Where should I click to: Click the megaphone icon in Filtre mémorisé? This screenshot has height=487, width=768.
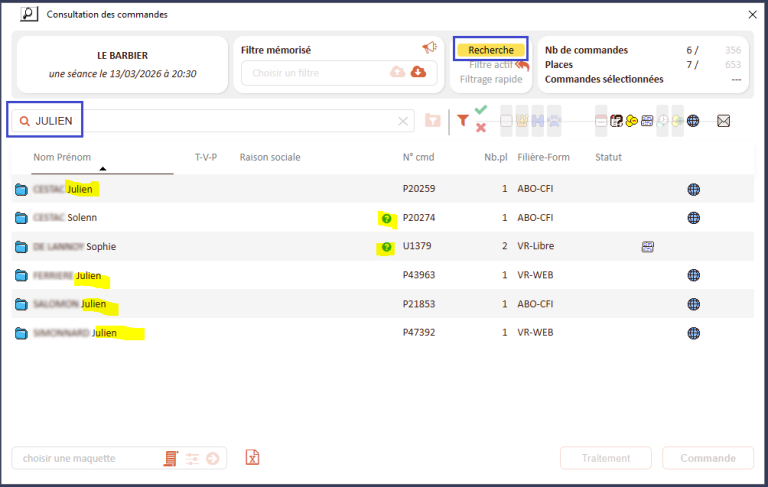(x=429, y=48)
